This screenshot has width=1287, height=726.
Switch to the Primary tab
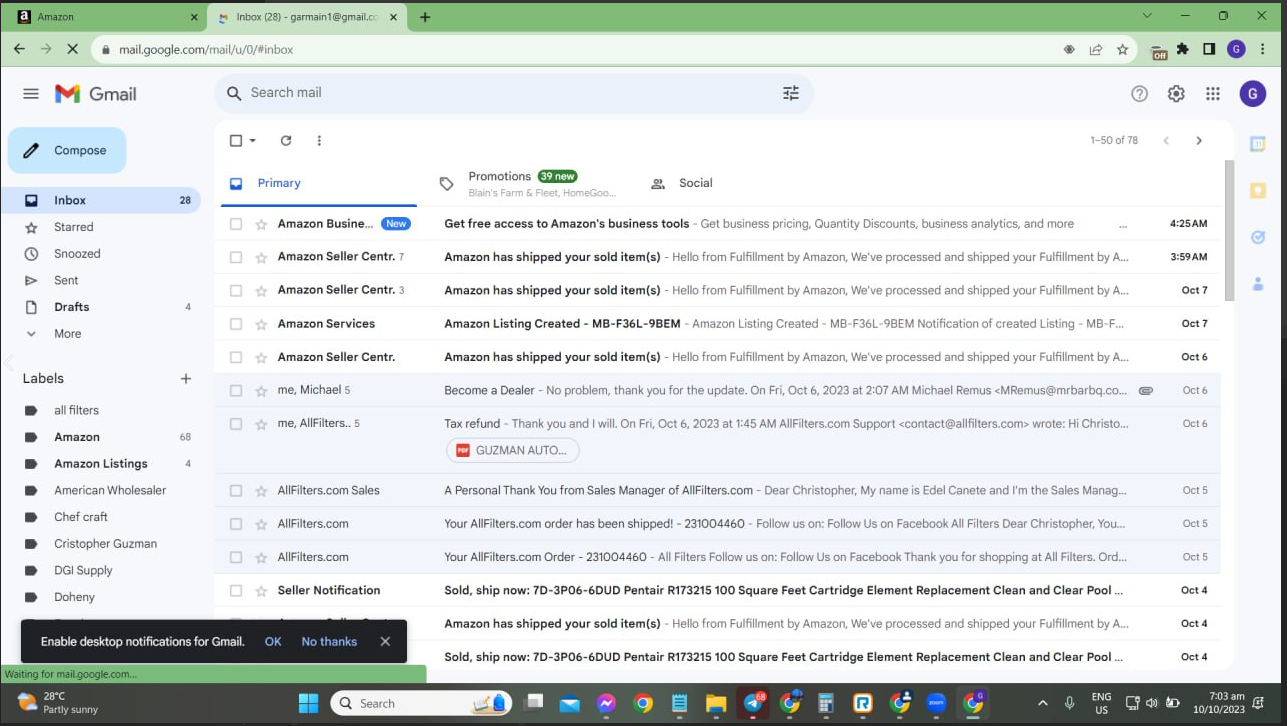pyautogui.click(x=318, y=183)
